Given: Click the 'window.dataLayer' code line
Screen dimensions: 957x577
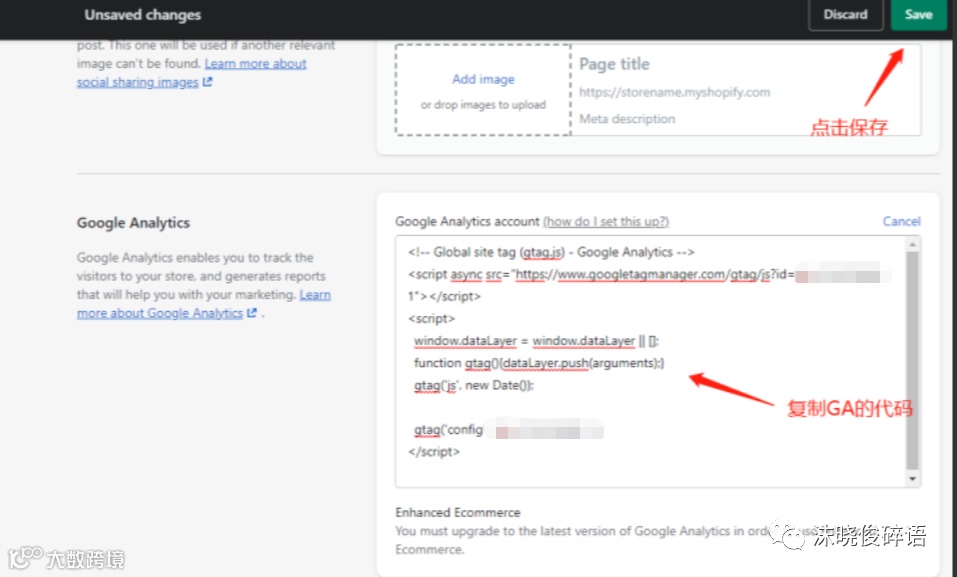Looking at the screenshot, I should coord(536,341).
